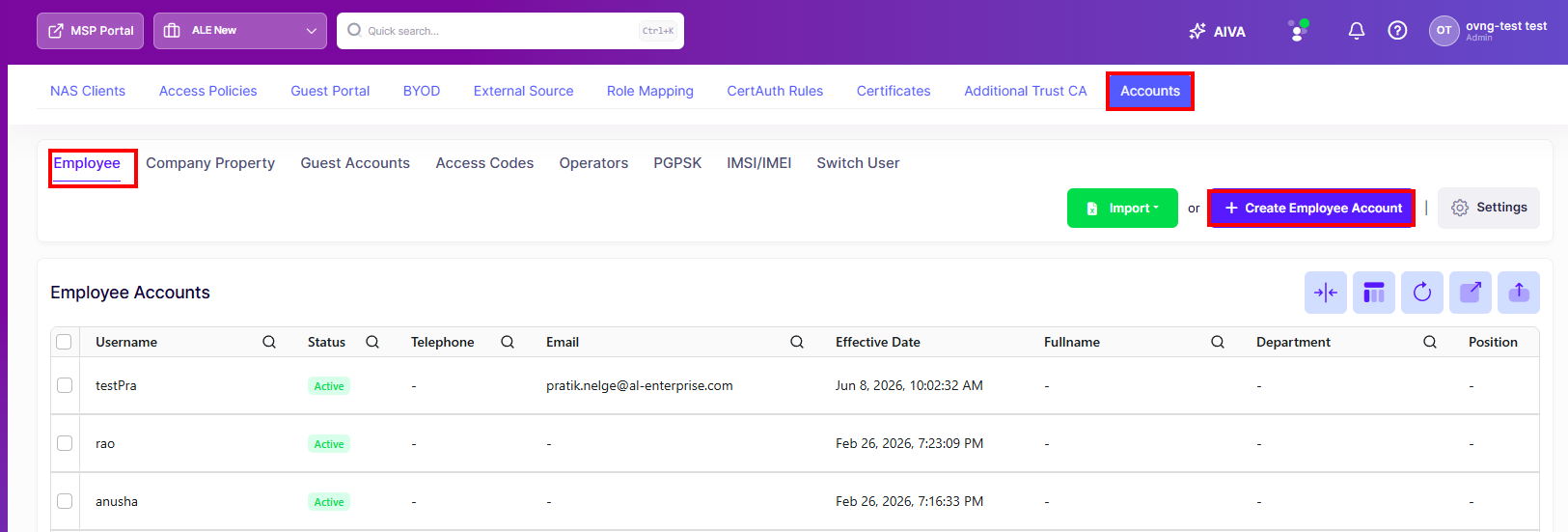Viewport: 1568px width, 532px height.
Task: Open the External Source tab
Action: coord(523,91)
